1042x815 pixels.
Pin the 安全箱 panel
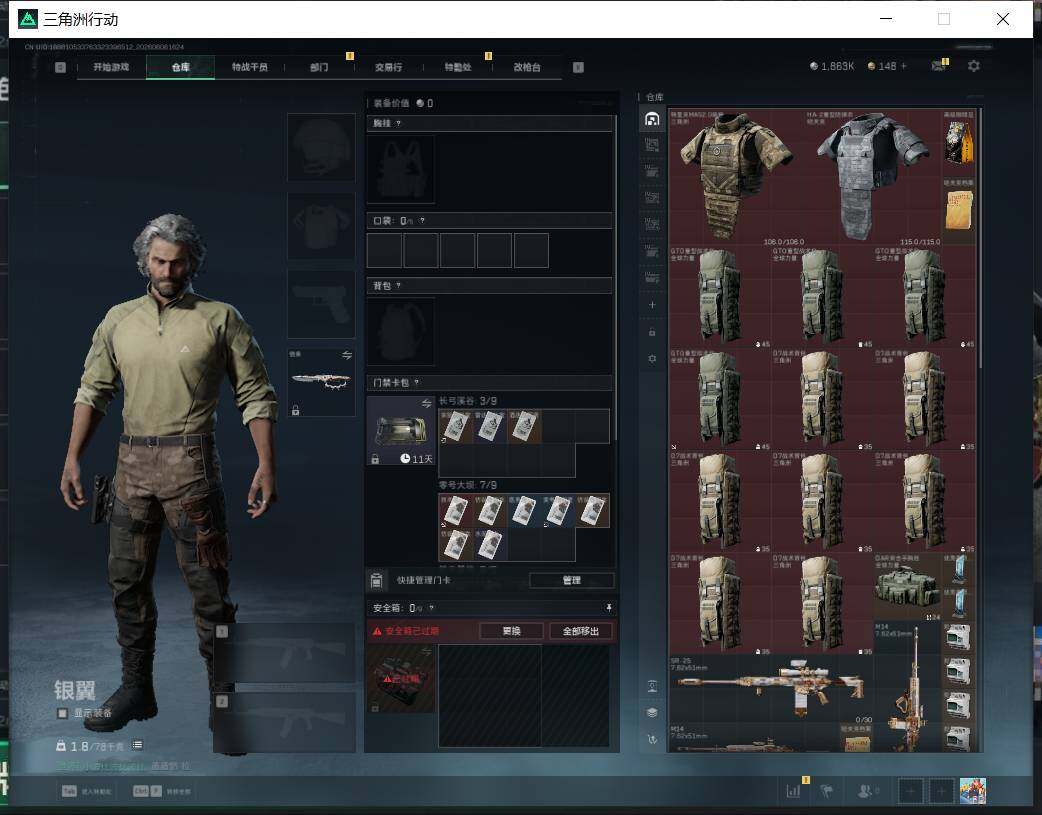coord(608,608)
